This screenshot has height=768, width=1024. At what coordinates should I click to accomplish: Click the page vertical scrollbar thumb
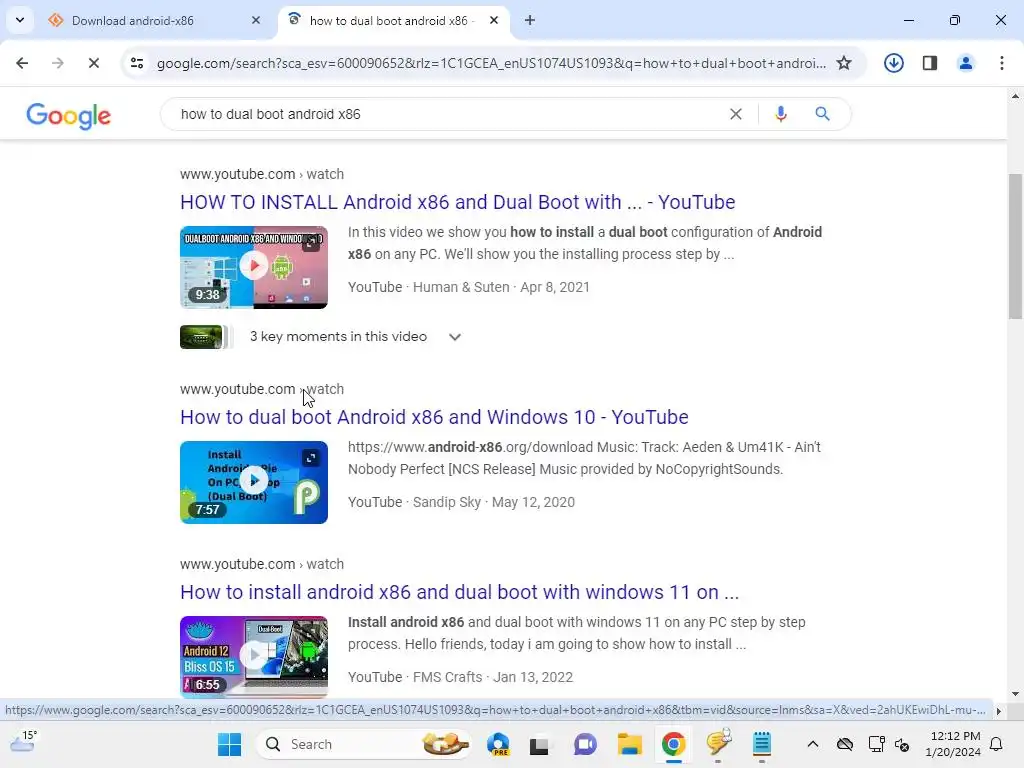click(x=1015, y=246)
